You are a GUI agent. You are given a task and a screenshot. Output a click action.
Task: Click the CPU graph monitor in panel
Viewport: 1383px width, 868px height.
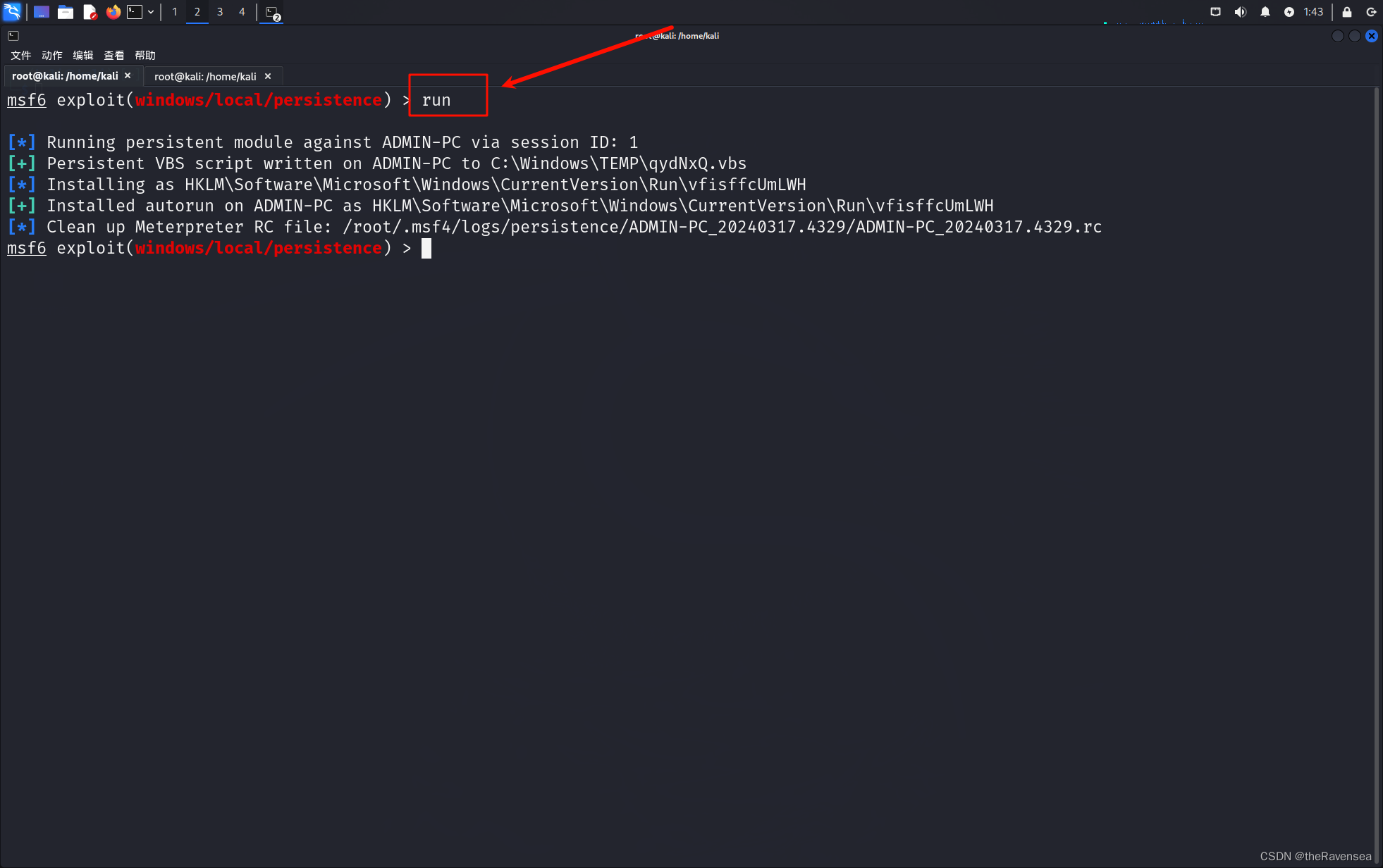[x=1153, y=14]
